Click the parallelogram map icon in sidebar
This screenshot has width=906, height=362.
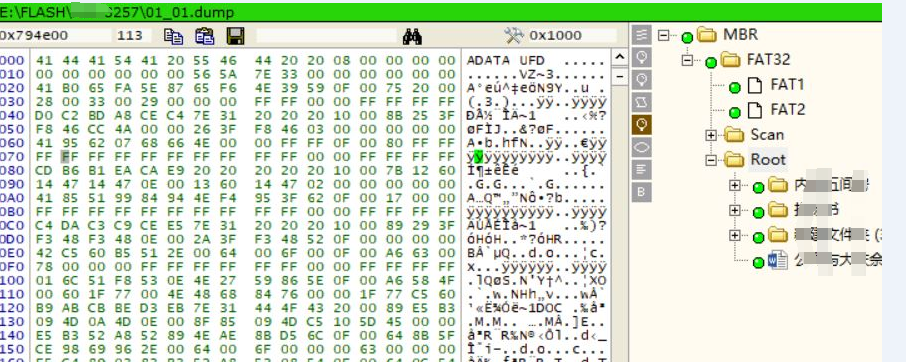tap(641, 102)
